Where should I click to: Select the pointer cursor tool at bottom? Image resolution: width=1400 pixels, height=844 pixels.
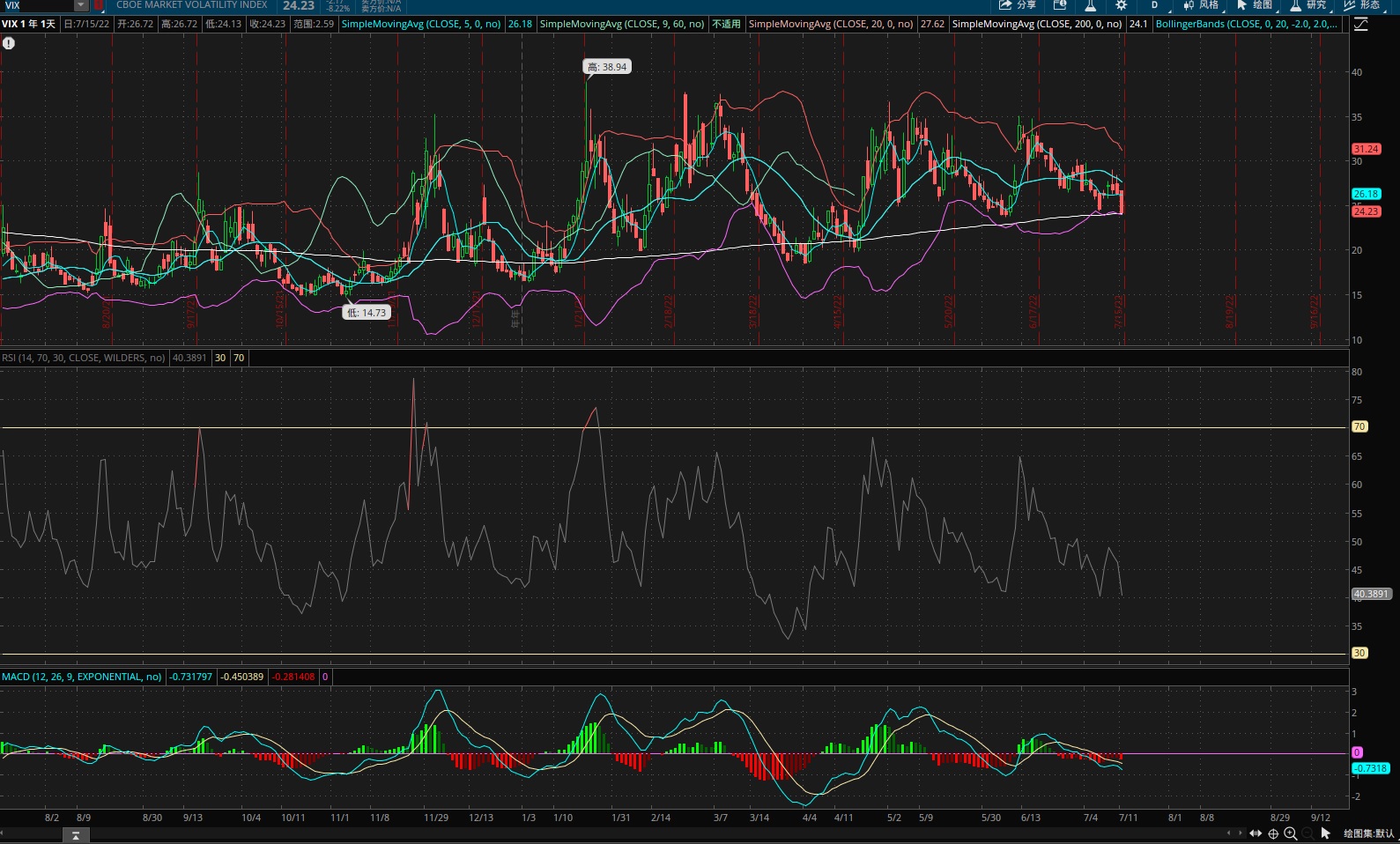point(1325,833)
